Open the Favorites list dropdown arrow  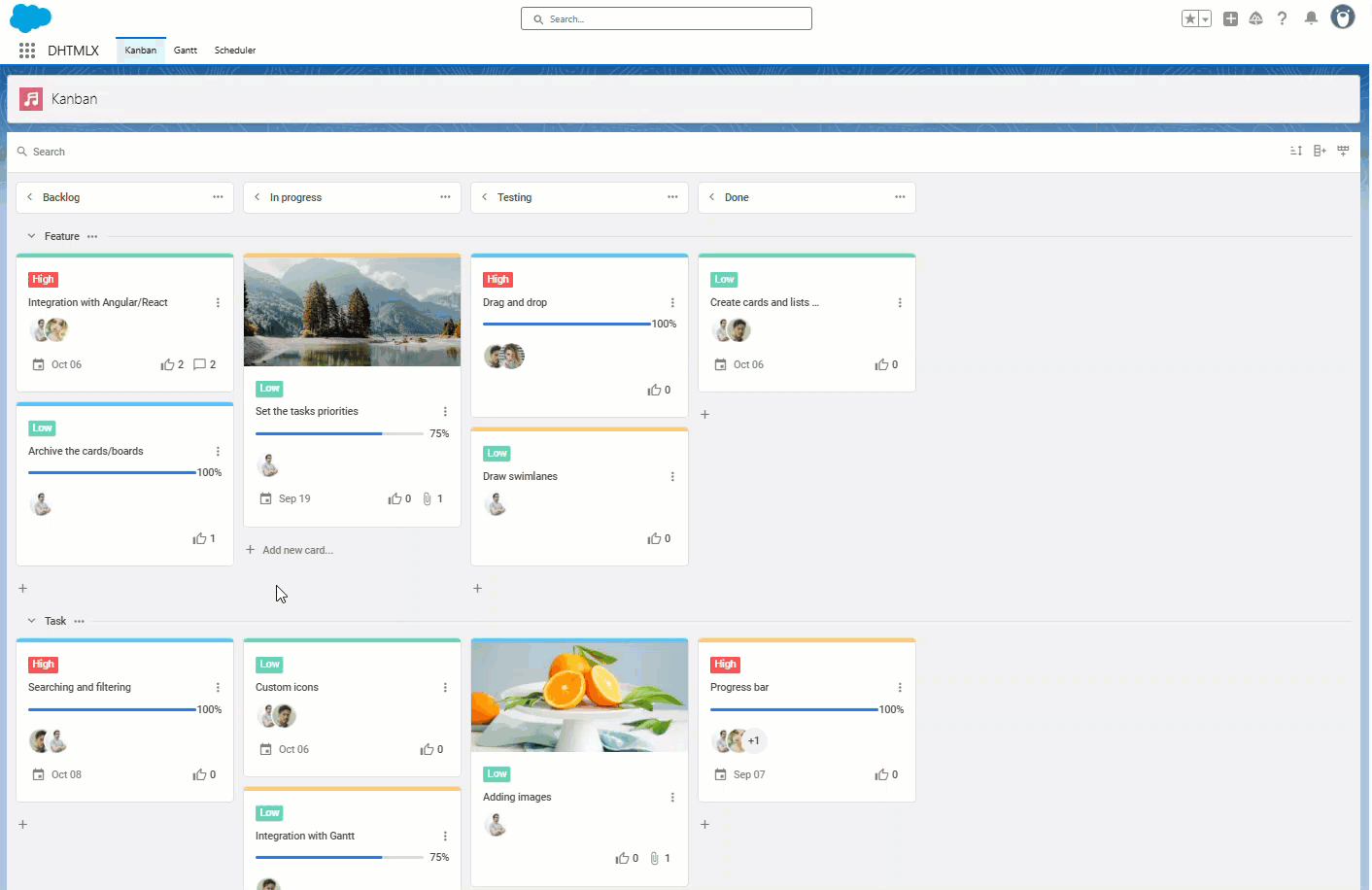coord(1205,18)
